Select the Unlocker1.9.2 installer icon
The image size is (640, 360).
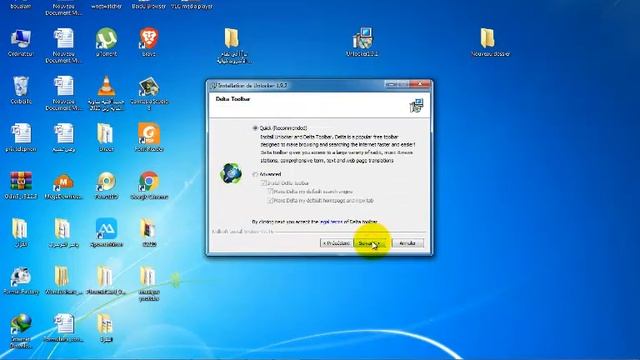(x=362, y=42)
